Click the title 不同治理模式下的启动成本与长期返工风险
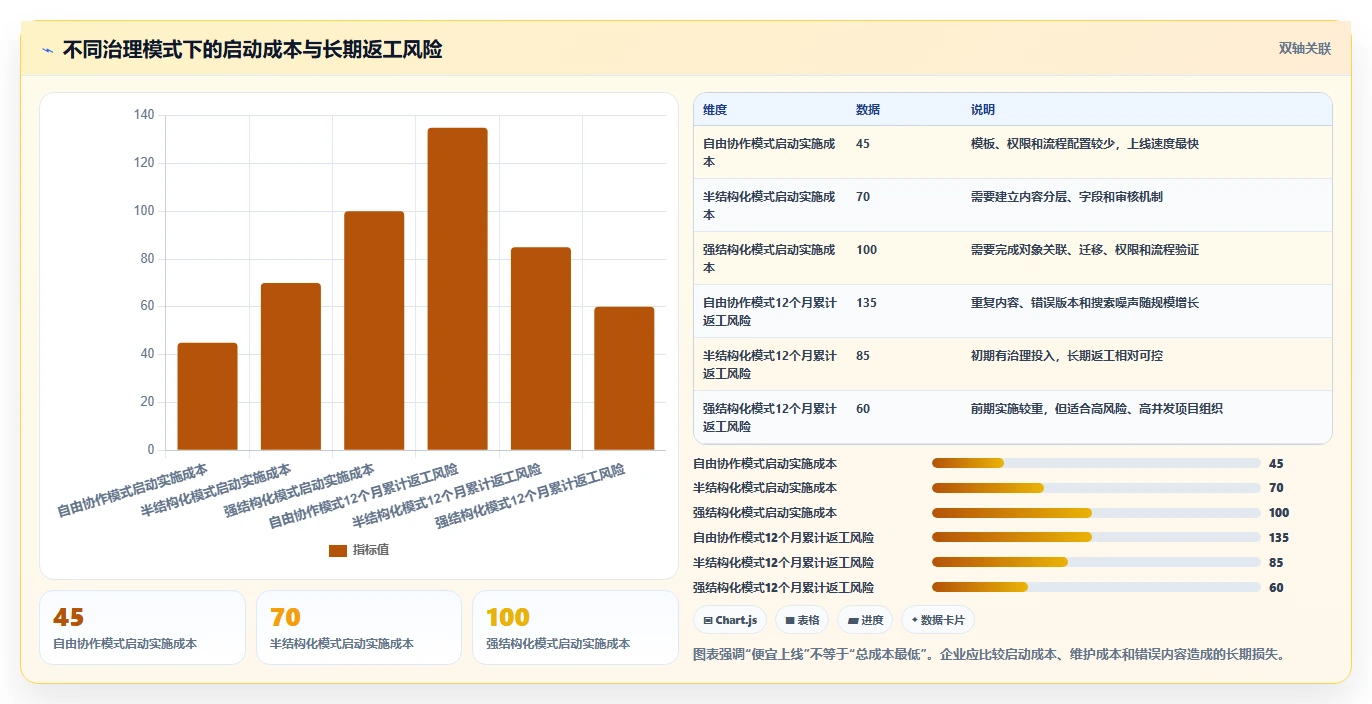Screen dimensions: 1372x704 [x=252, y=49]
